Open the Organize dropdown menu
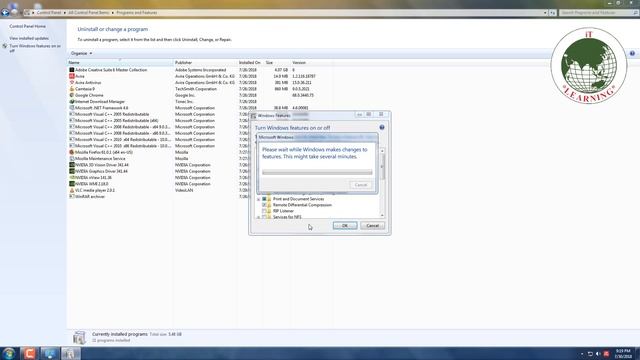640x360 pixels. [x=81, y=53]
